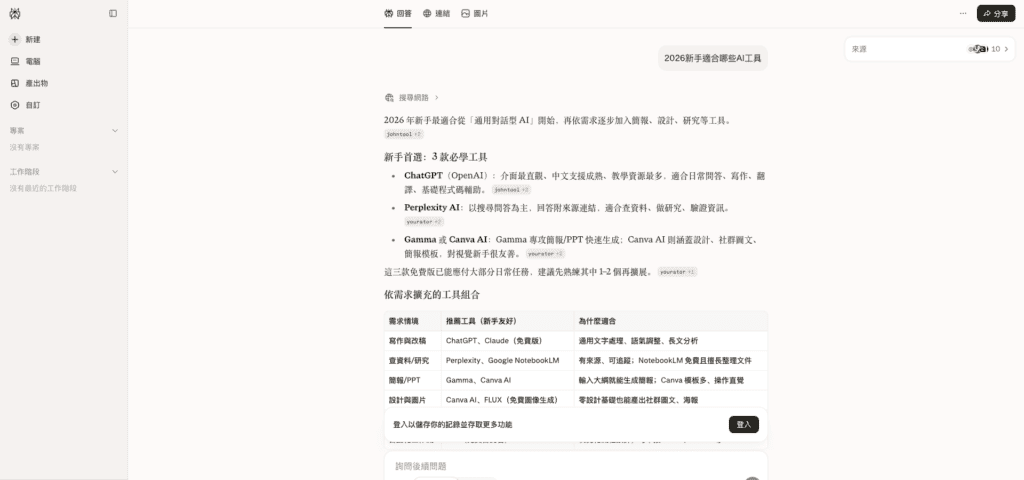
Task: Switch to the 圖片 tab
Action: coord(475,13)
